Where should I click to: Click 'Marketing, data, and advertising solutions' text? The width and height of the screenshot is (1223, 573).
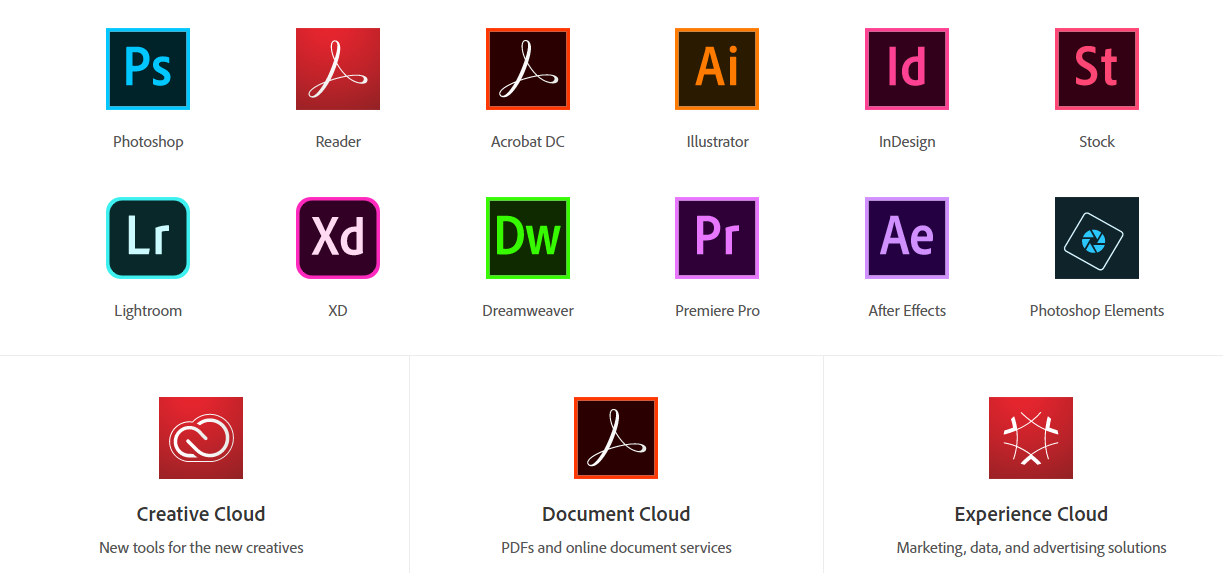click(1031, 548)
